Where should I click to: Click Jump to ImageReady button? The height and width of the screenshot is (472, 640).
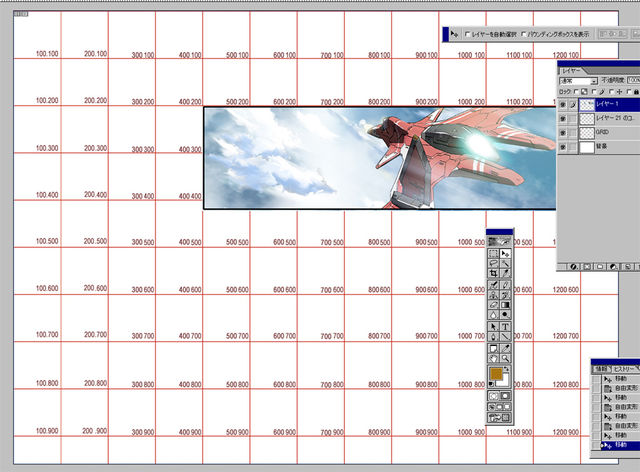tap(500, 418)
